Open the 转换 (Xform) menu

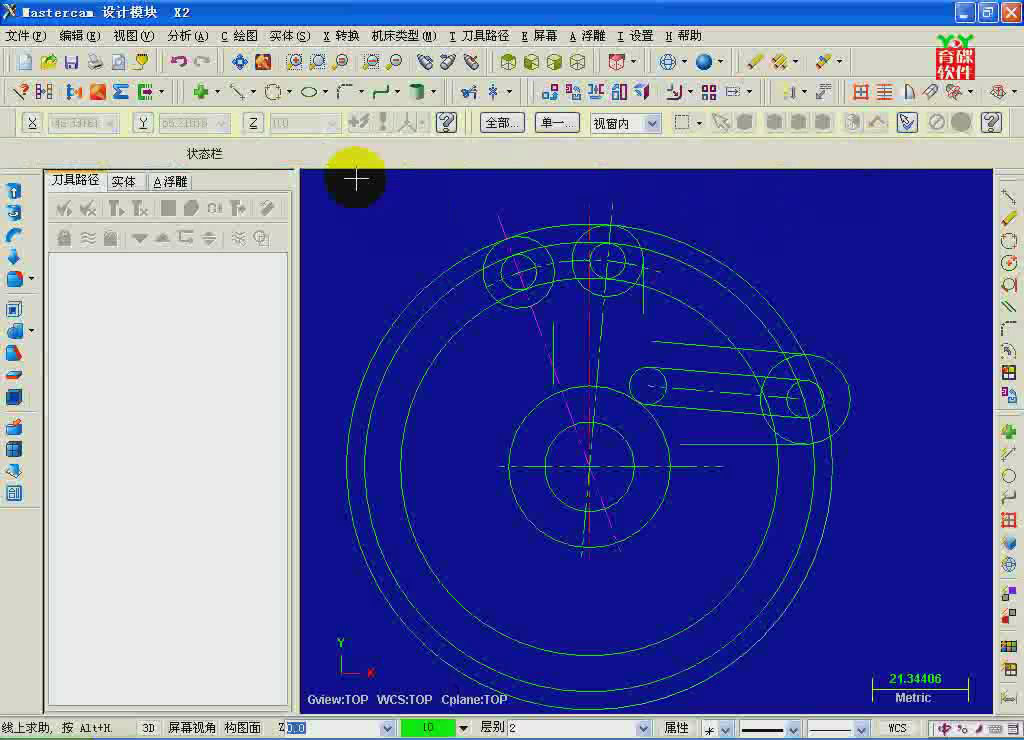pos(341,36)
